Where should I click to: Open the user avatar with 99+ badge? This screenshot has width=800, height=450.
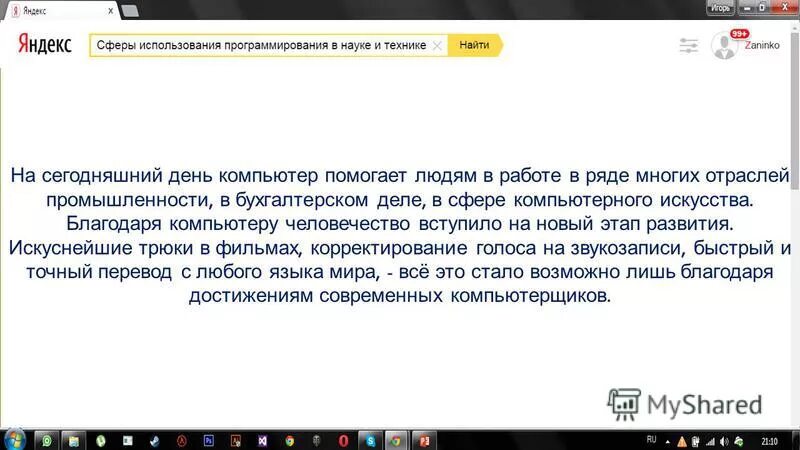[x=725, y=45]
